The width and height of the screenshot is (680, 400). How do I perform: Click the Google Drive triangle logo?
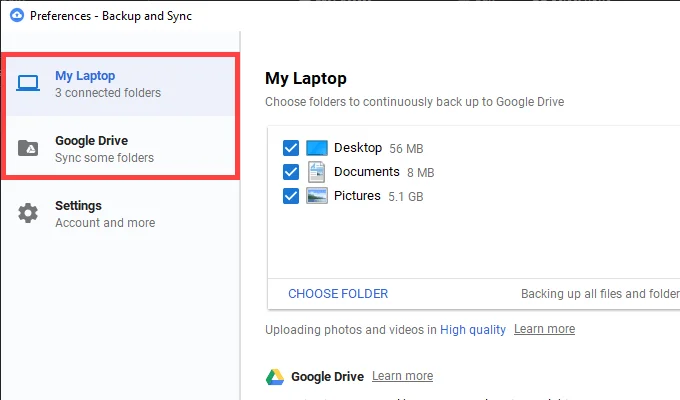pos(275,377)
